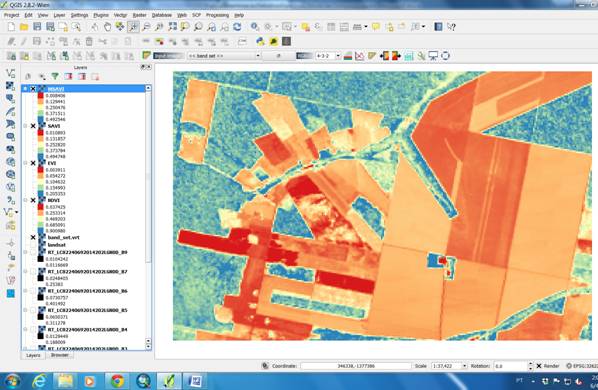This screenshot has width=598, height=390.
Task: Click the filter legend funnel icon
Action: coord(55,77)
